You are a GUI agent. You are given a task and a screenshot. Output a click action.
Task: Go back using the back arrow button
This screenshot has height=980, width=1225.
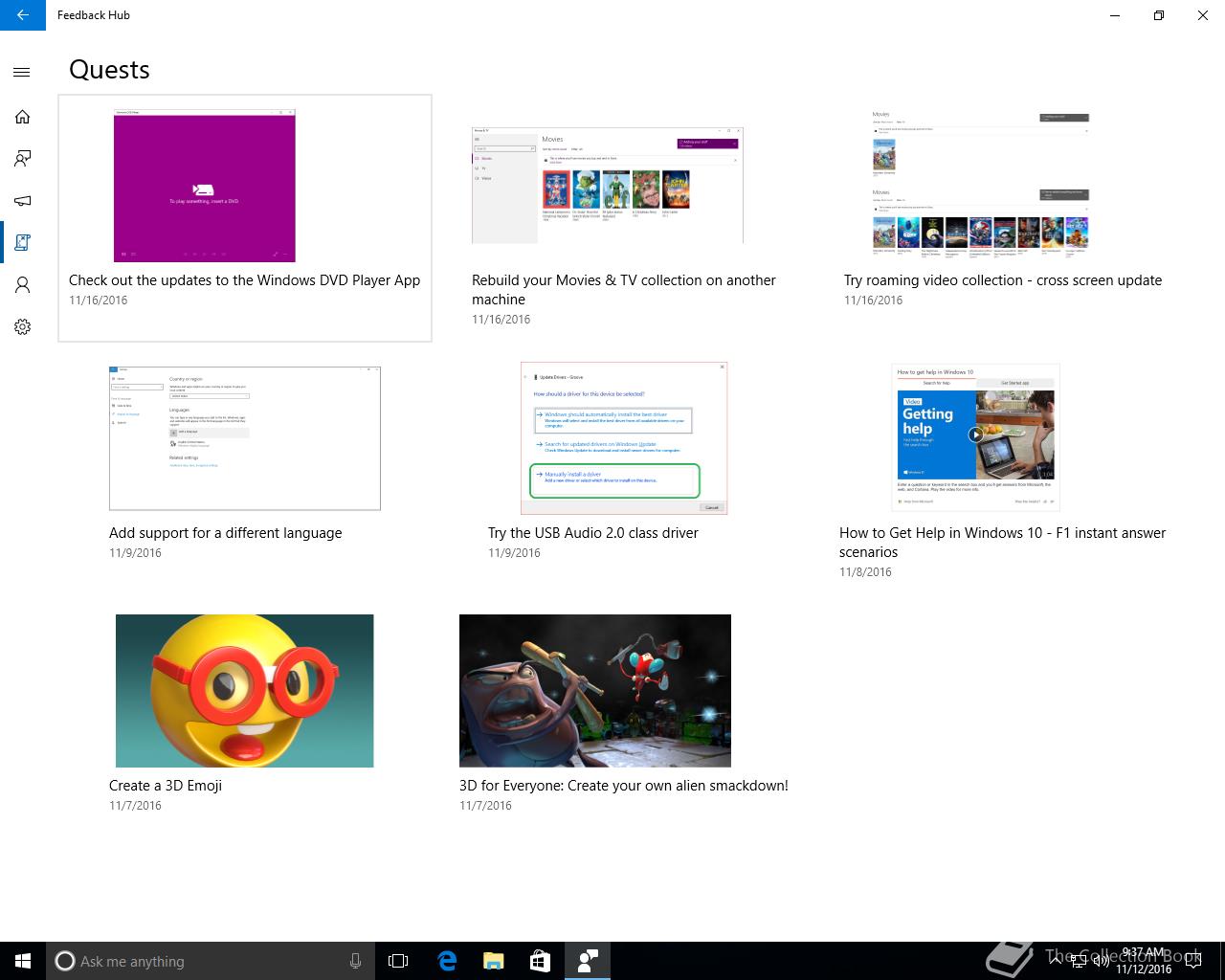click(23, 15)
